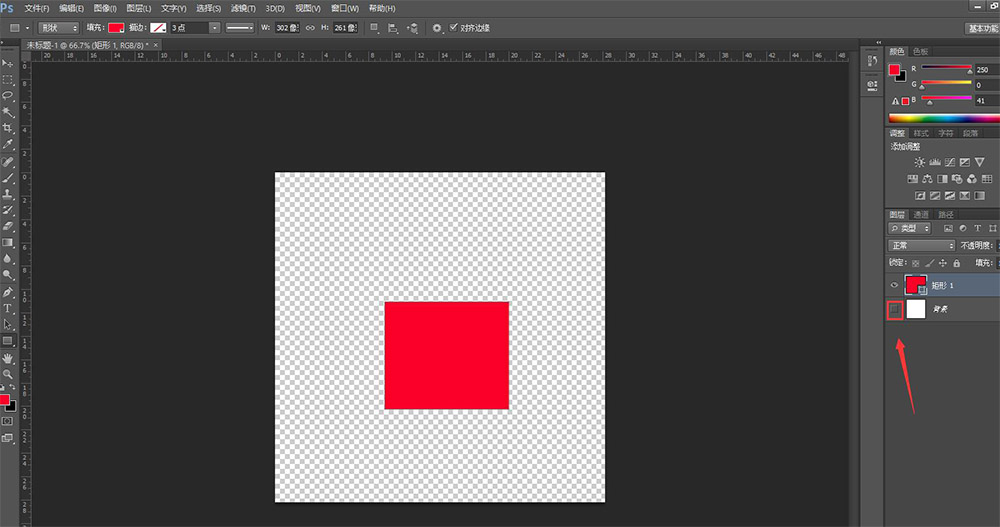The image size is (1000, 527).
Task: Select the Crop tool
Action: tap(8, 128)
